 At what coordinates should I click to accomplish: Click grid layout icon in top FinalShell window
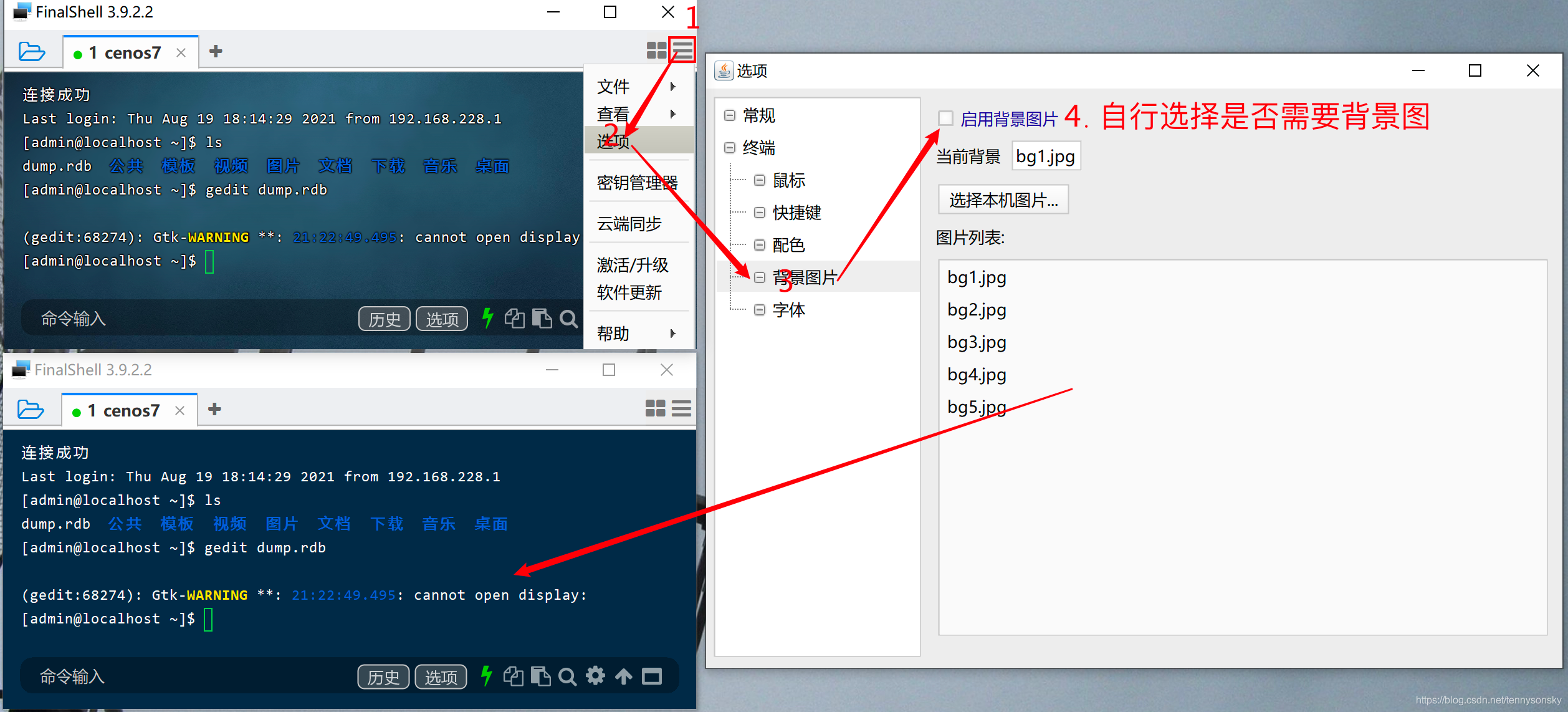(x=656, y=51)
